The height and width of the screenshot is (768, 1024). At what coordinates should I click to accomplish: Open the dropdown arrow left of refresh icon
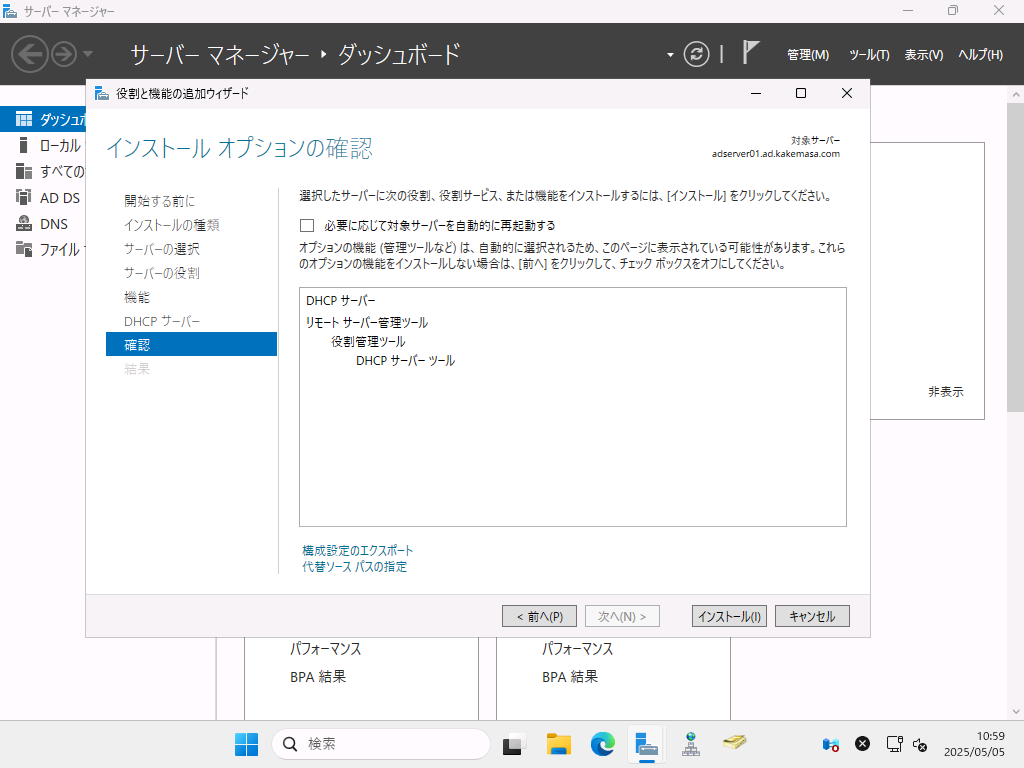click(x=670, y=55)
